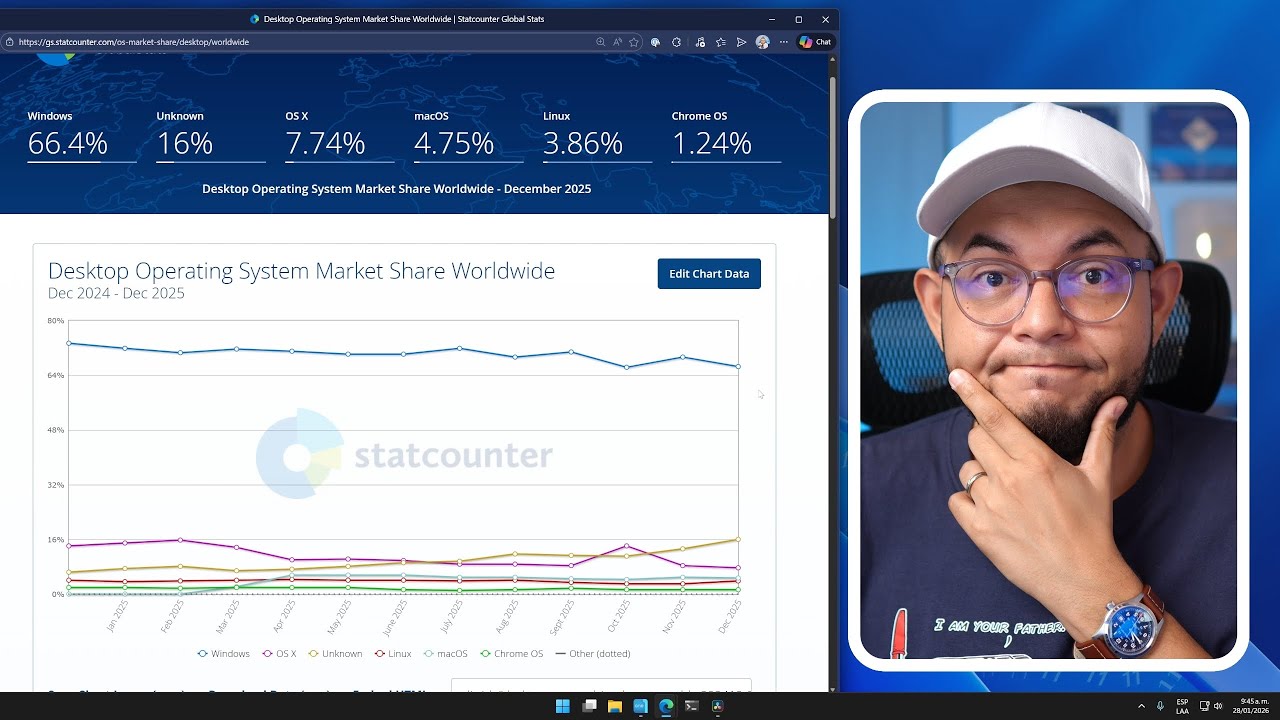This screenshot has width=1280, height=720.
Task: Click the Read aloud icon in address bar
Action: (617, 42)
